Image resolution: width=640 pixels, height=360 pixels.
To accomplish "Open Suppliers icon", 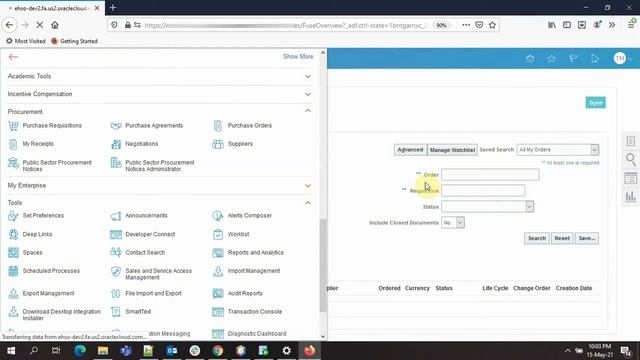I will [x=218, y=144].
